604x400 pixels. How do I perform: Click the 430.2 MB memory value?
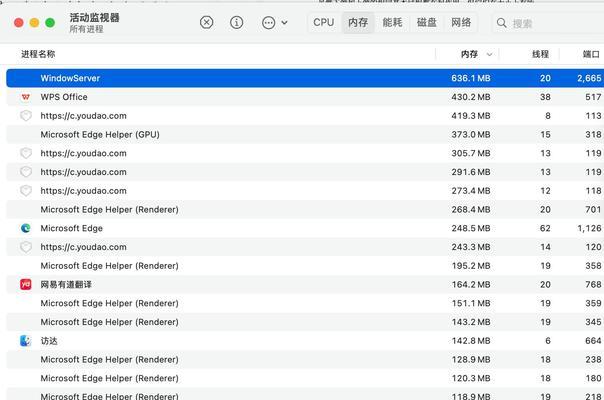pos(471,97)
